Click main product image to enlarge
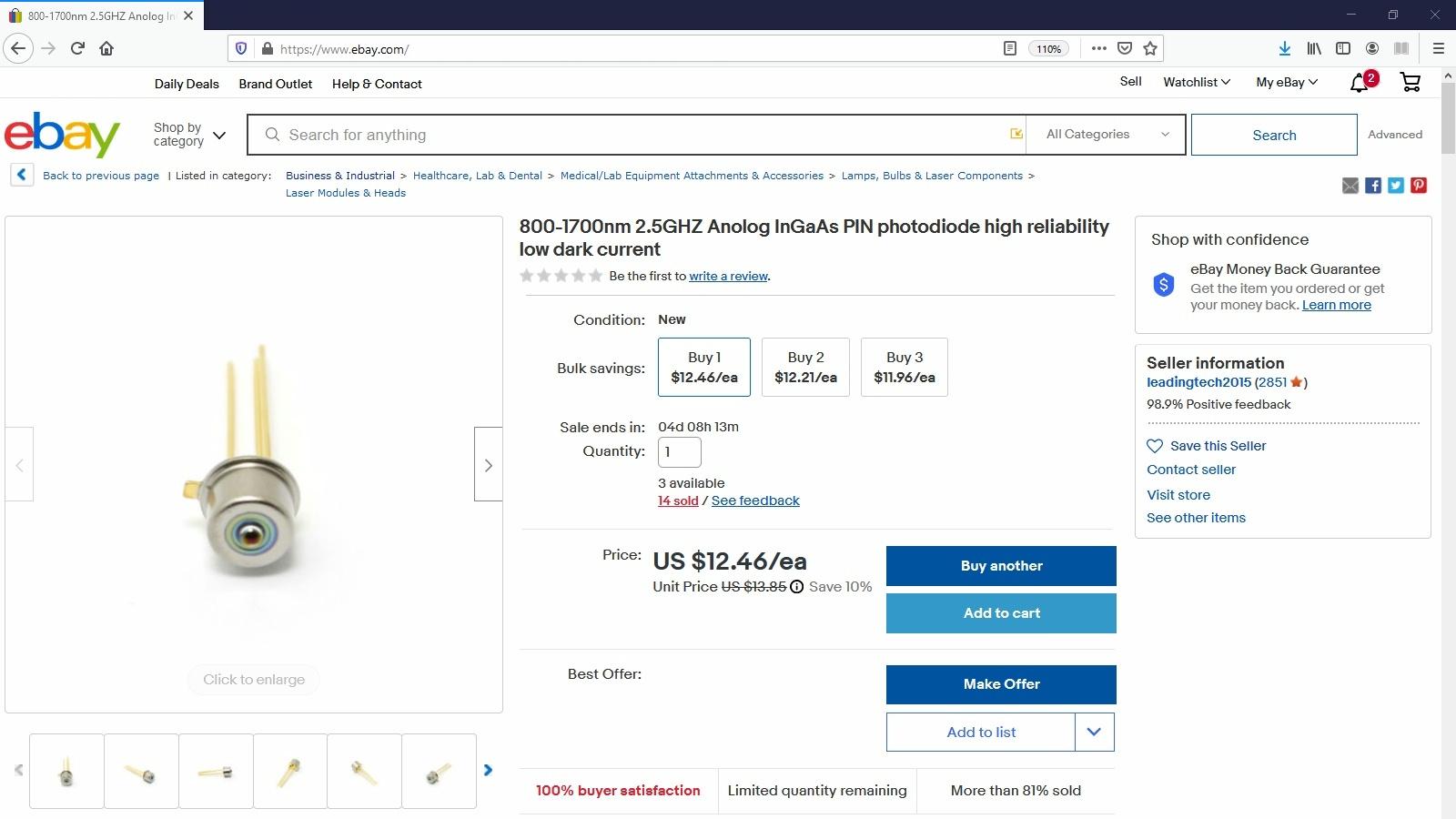This screenshot has height=819, width=1456. (254, 464)
